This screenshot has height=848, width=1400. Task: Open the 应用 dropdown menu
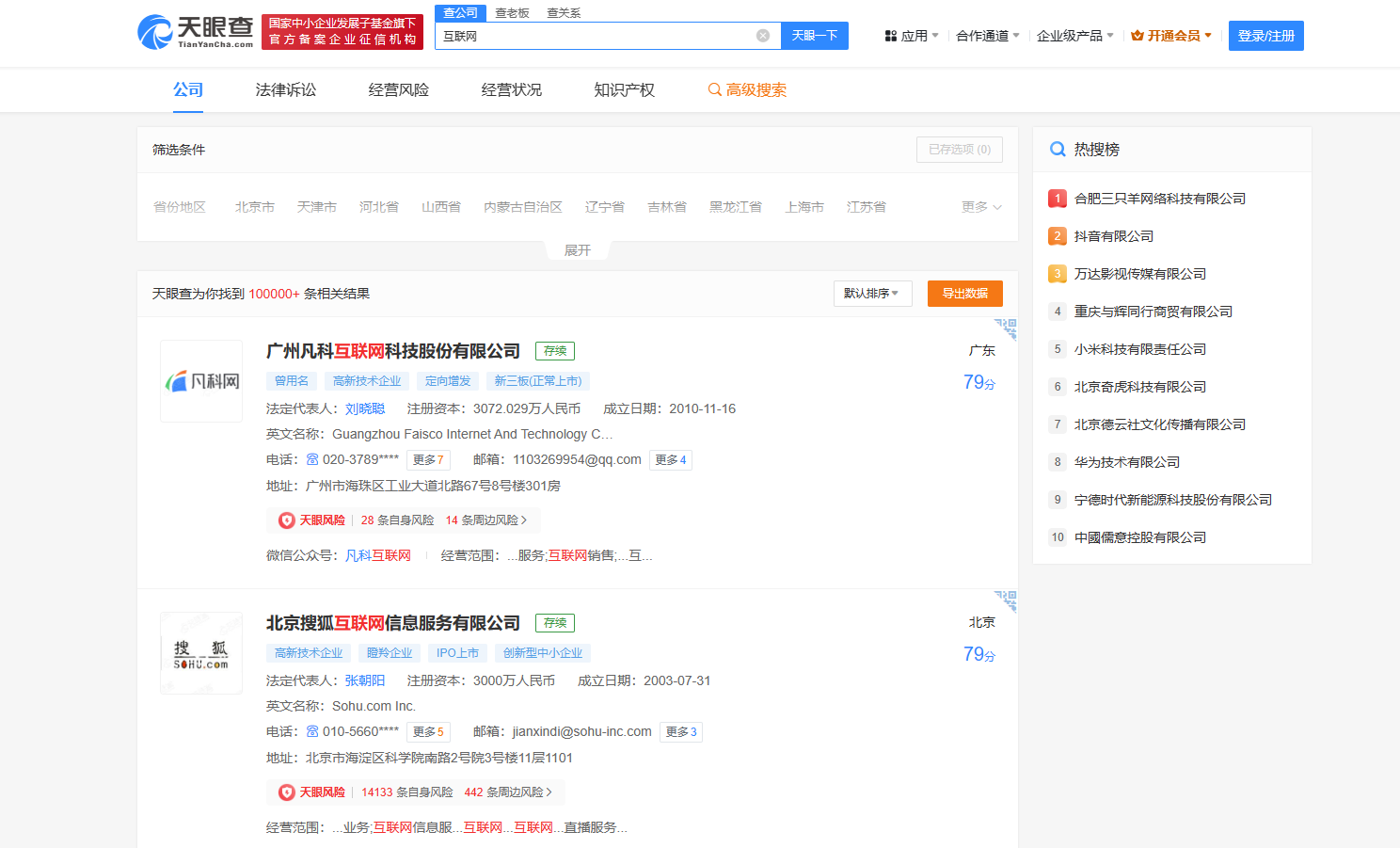[x=912, y=36]
